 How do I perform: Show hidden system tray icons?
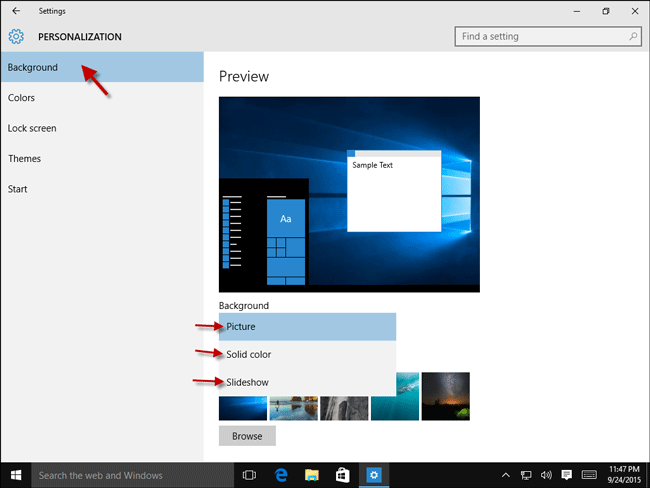tap(506, 475)
